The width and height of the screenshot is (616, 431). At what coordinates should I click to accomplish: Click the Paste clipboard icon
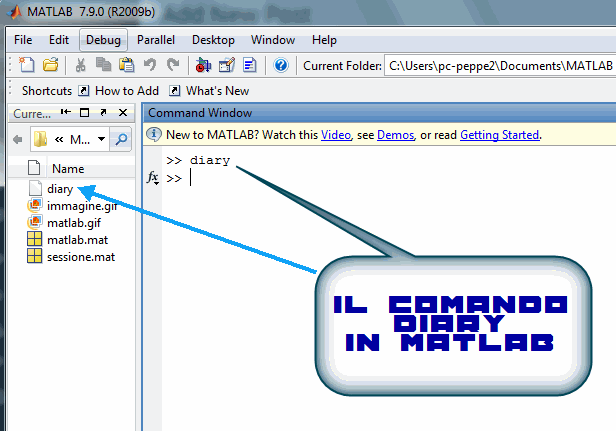(126, 65)
